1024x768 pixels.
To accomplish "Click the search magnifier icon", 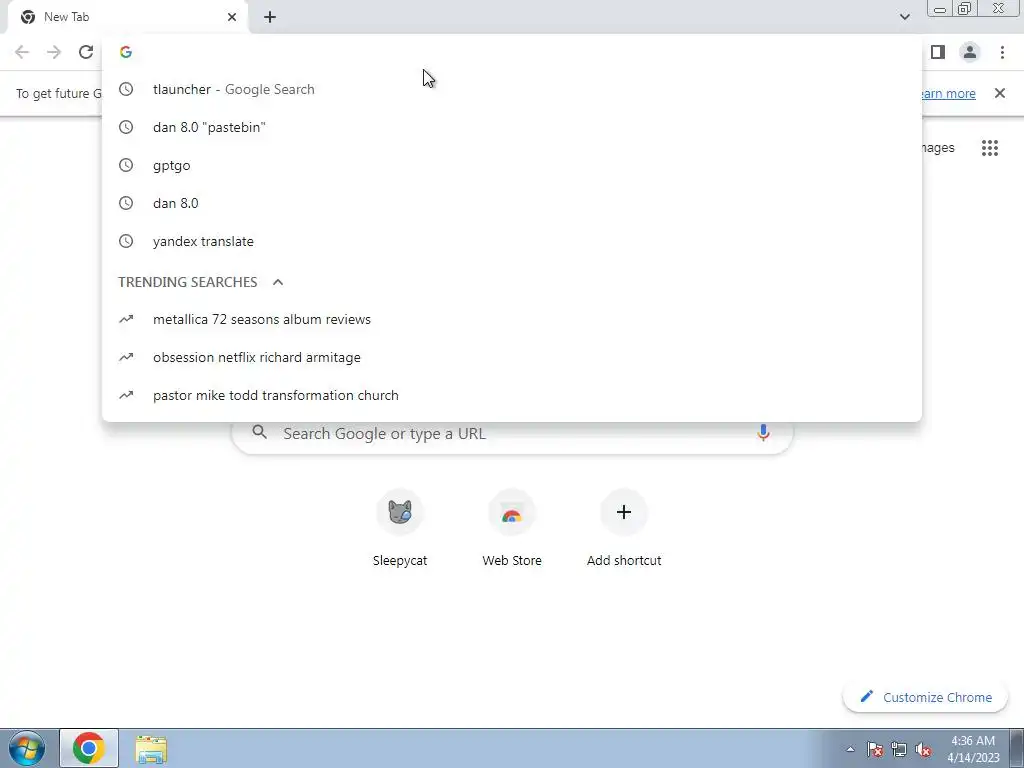I will point(259,432).
